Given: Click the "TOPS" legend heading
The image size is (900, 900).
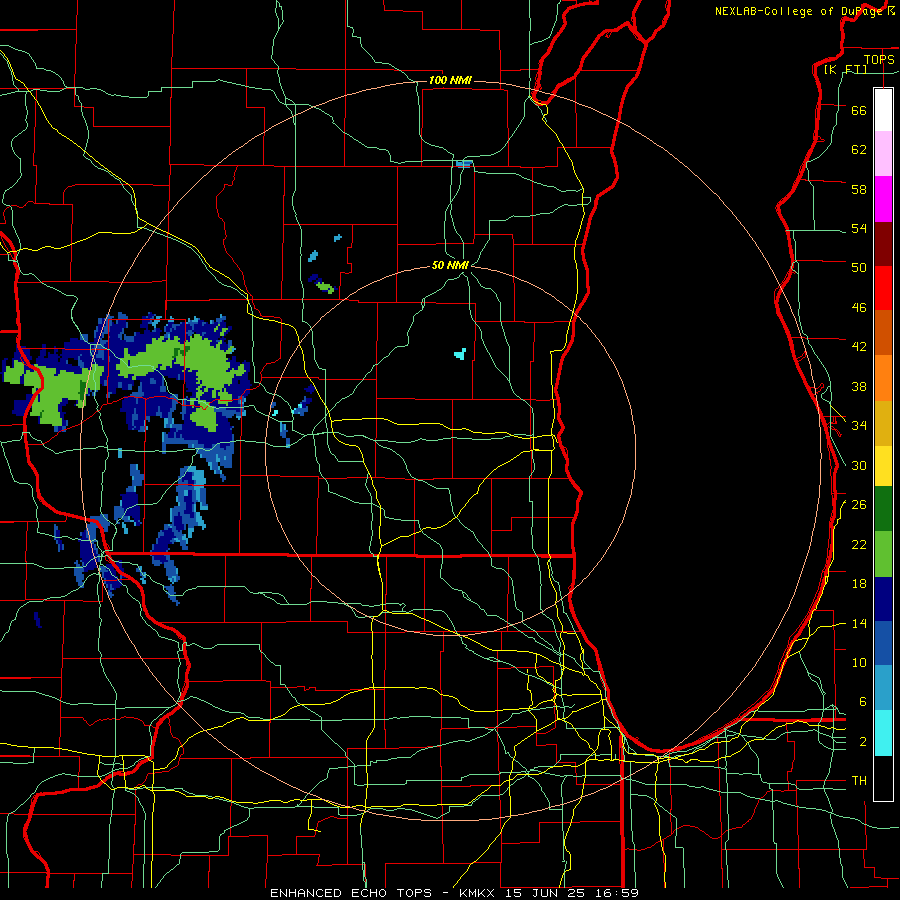Looking at the screenshot, I should coord(879,59).
